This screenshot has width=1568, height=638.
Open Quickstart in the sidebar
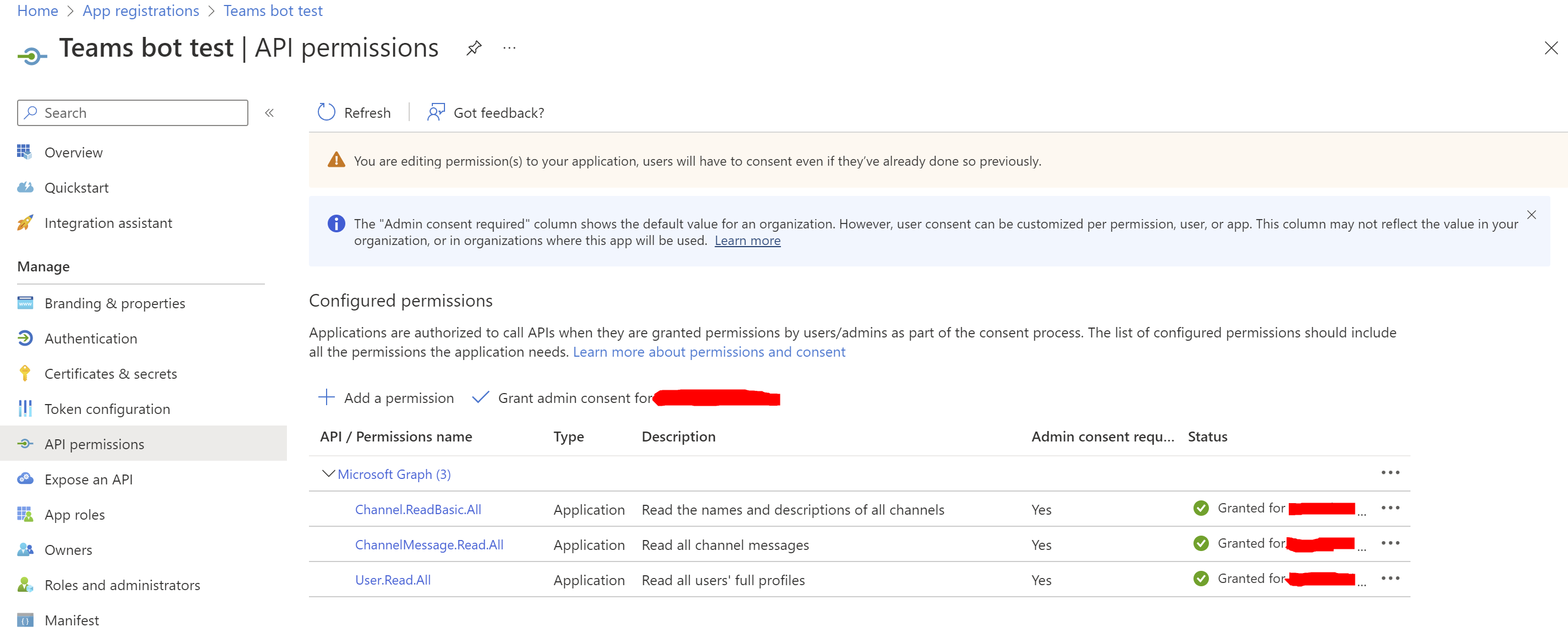(76, 188)
